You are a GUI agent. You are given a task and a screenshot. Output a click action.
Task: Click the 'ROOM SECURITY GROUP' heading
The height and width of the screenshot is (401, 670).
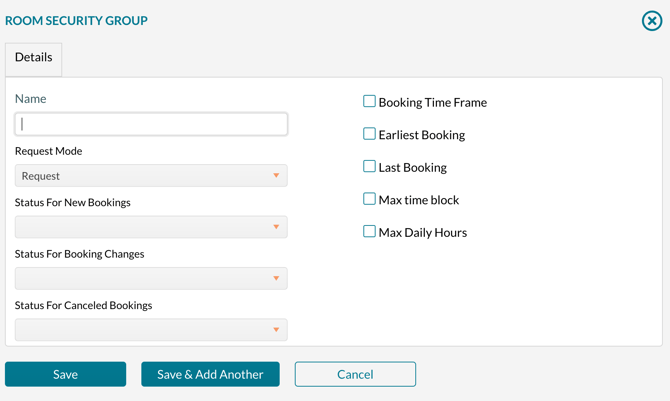tap(76, 20)
